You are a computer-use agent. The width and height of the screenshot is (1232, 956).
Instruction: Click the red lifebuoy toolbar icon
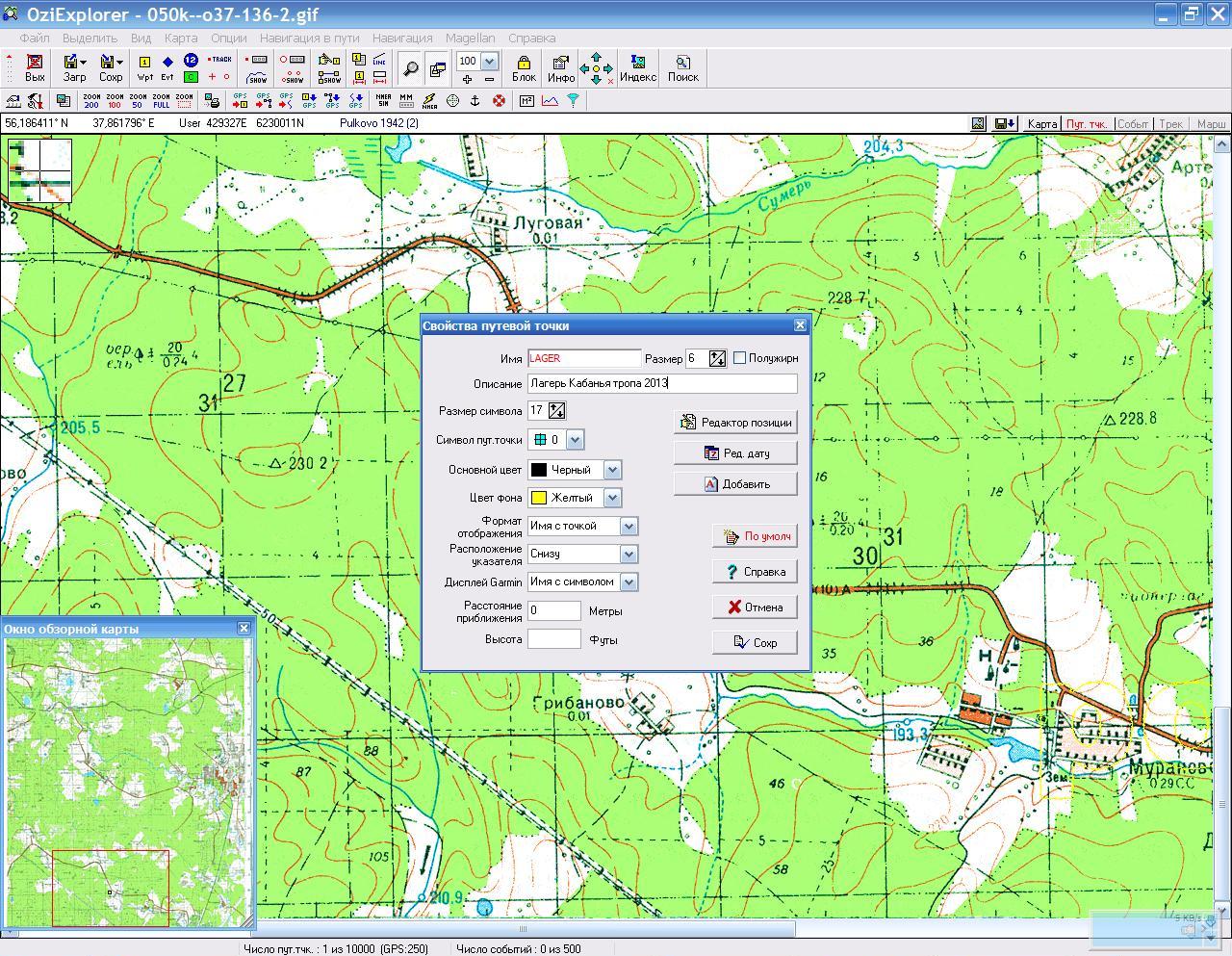499,100
